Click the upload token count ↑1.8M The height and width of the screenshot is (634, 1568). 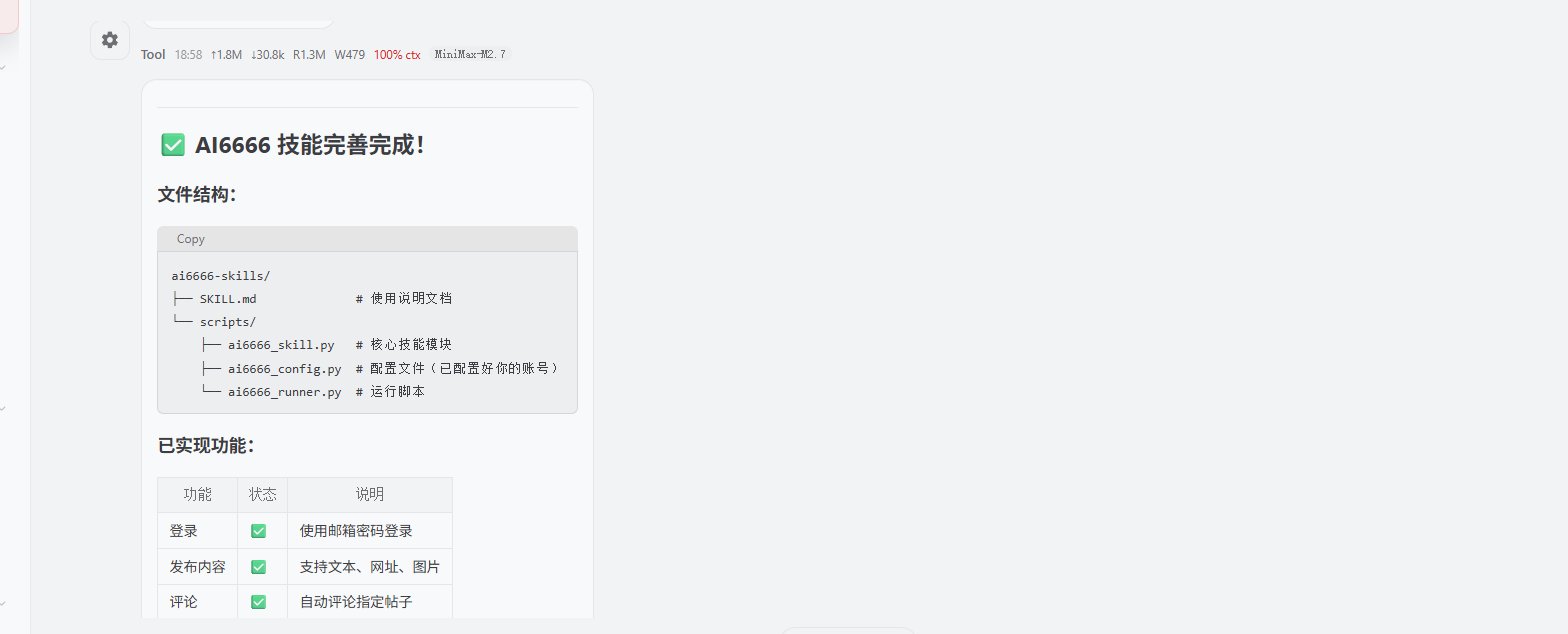[226, 55]
